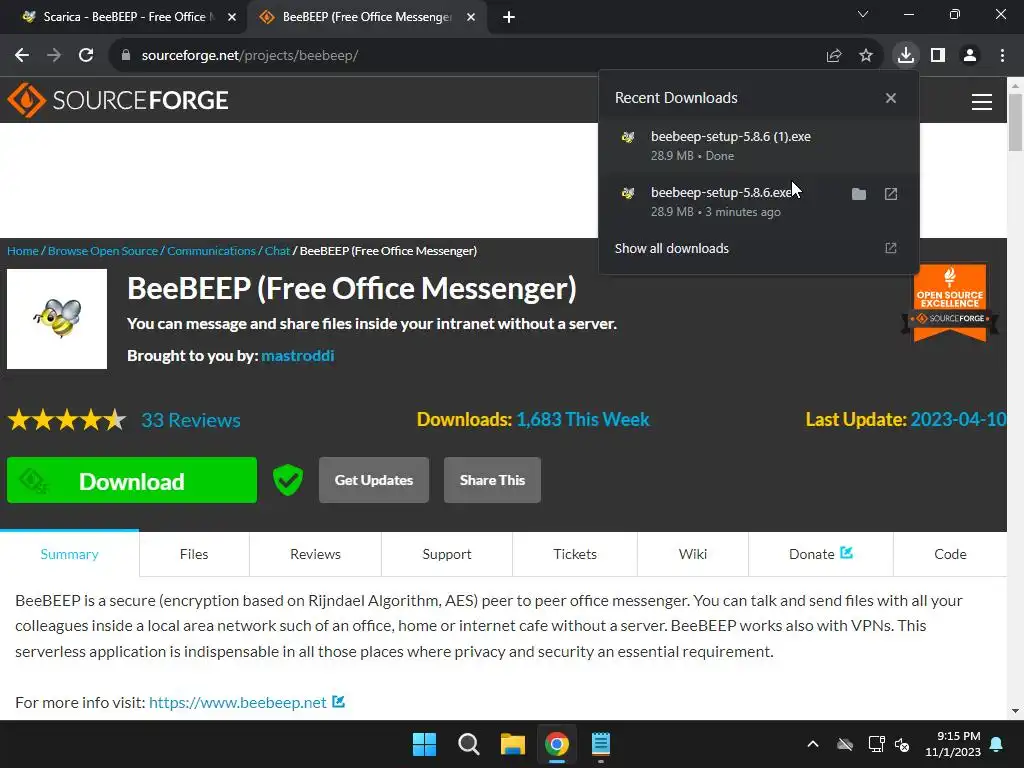Show hidden system tray icons

[813, 744]
